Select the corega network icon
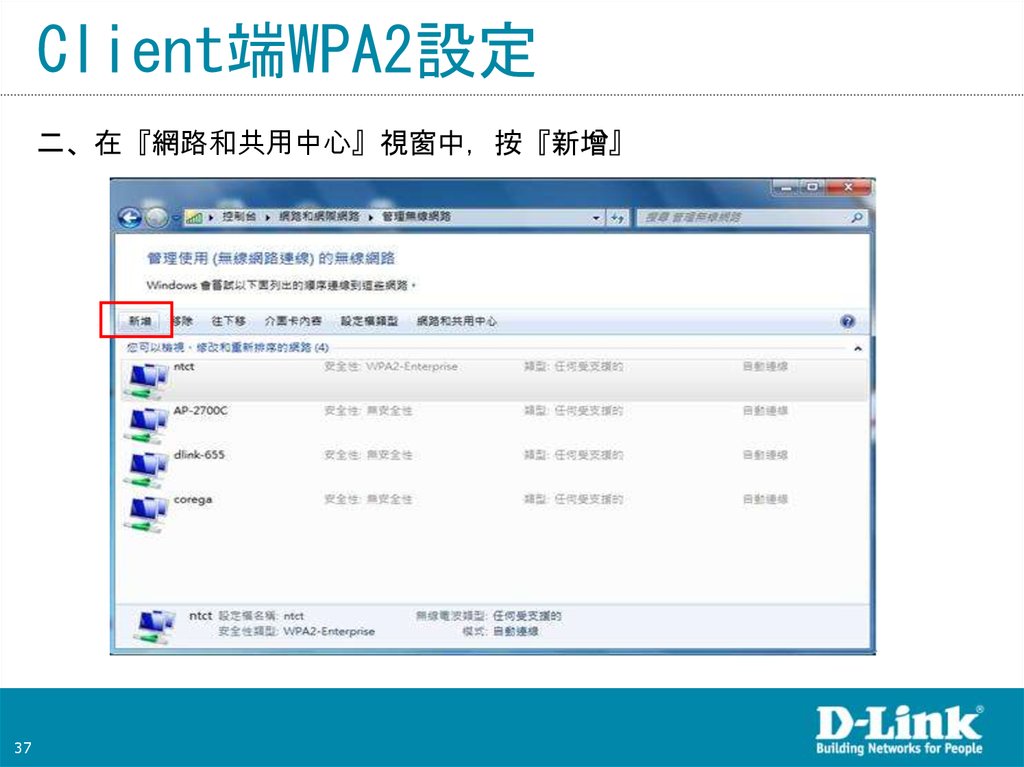The width and height of the screenshot is (1024, 767). click(x=146, y=514)
